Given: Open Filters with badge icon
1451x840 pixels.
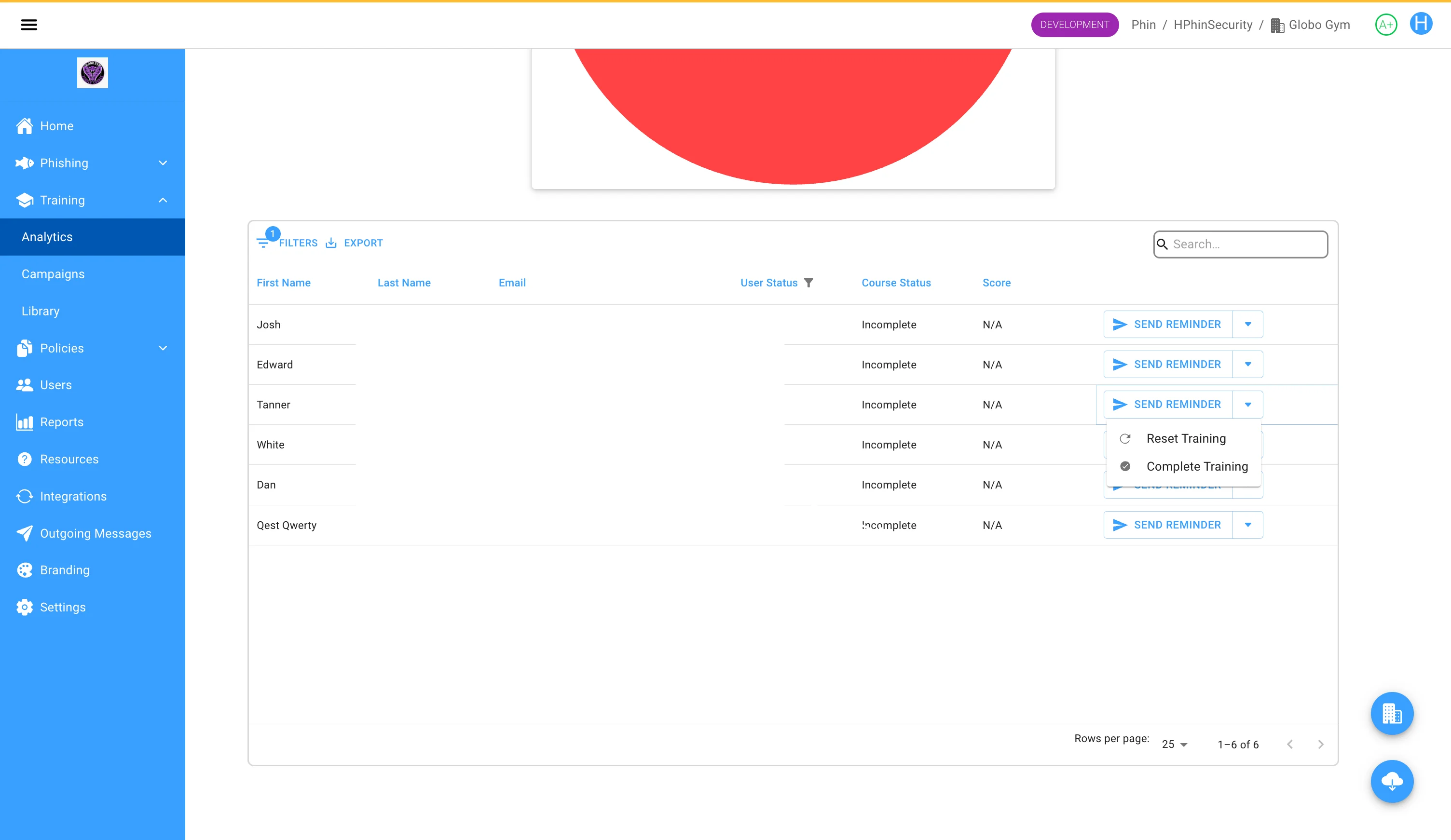Looking at the screenshot, I should (x=287, y=243).
